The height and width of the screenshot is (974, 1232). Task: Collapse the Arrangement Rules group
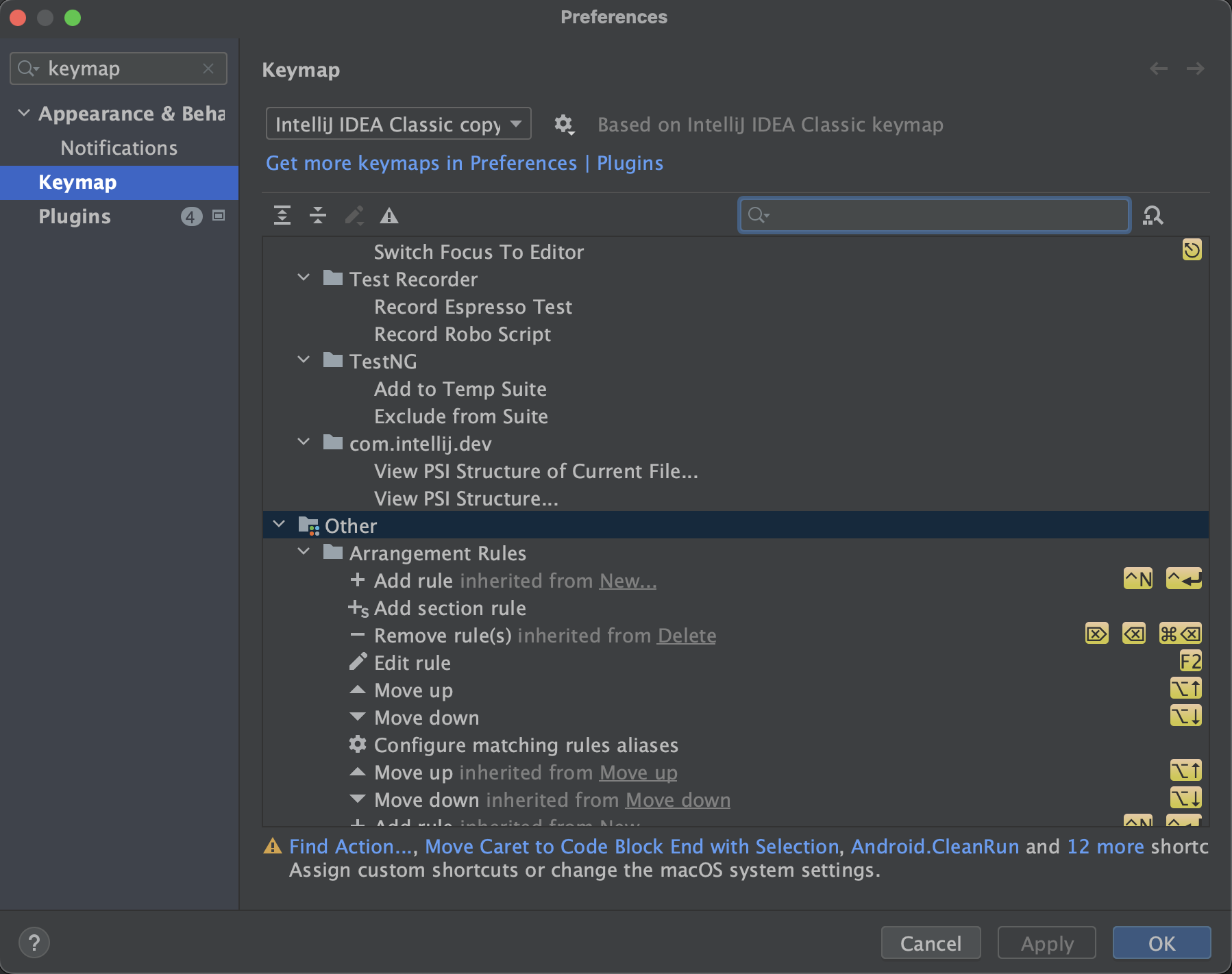(304, 552)
